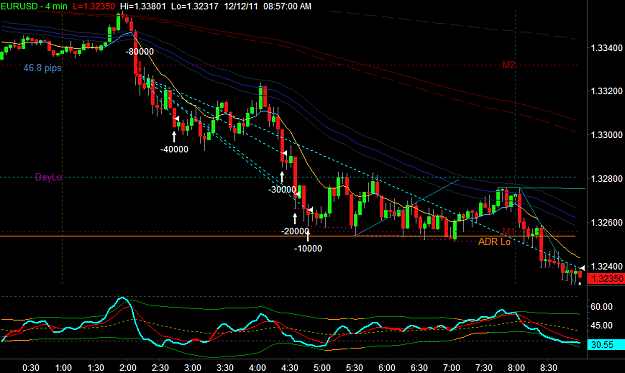
Task: Select the -40000 trade marker label
Action: pos(174,149)
